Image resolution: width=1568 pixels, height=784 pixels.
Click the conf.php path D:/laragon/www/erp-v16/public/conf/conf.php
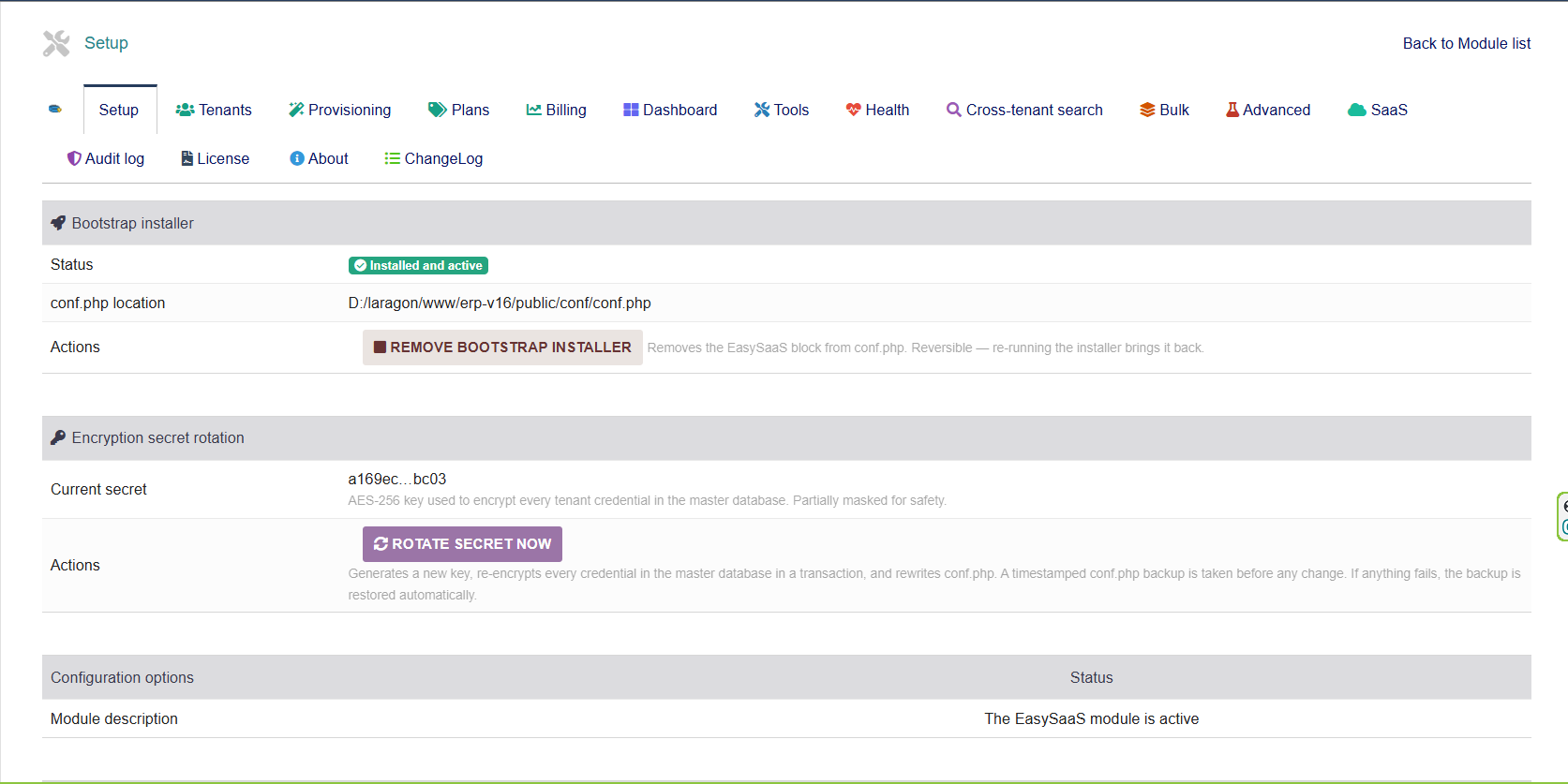point(500,303)
